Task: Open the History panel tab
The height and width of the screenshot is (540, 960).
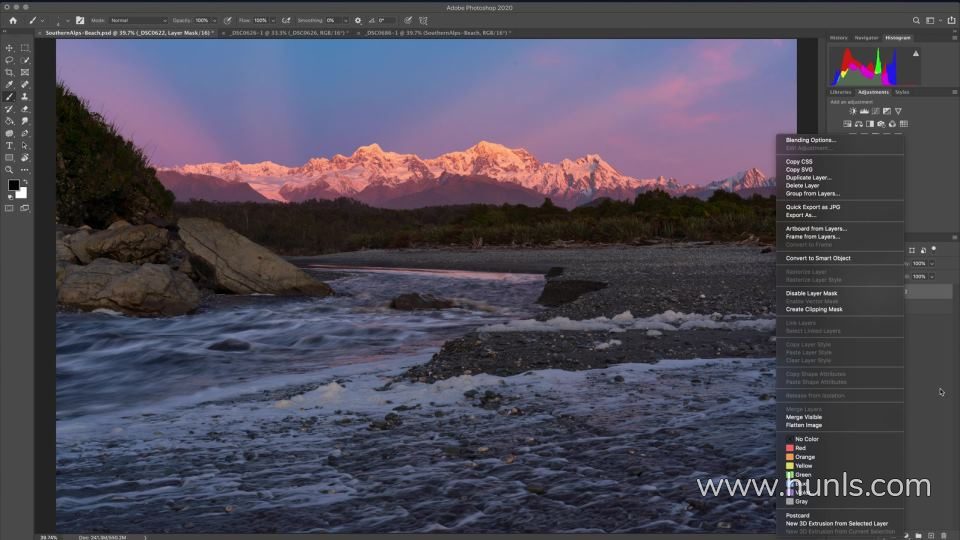Action: click(x=838, y=37)
